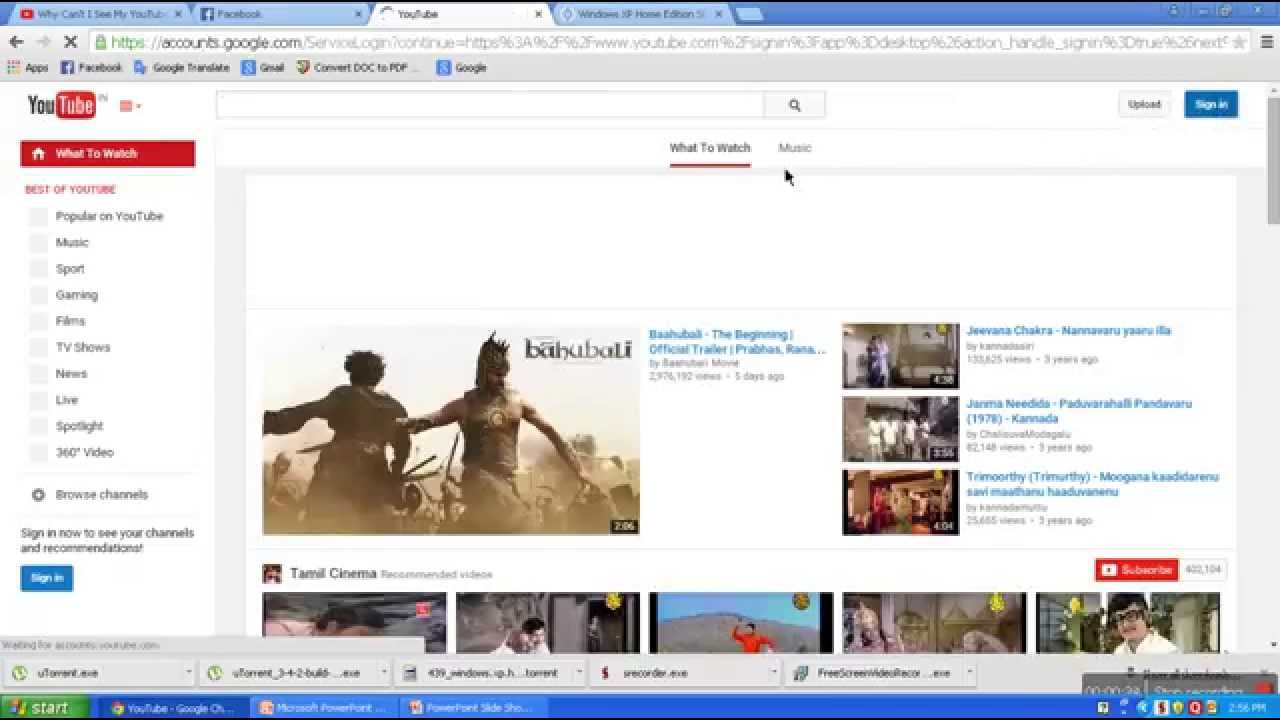Image resolution: width=1280 pixels, height=720 pixels.
Task: Open the Convert DOC to PDF bookmark
Action: point(359,68)
